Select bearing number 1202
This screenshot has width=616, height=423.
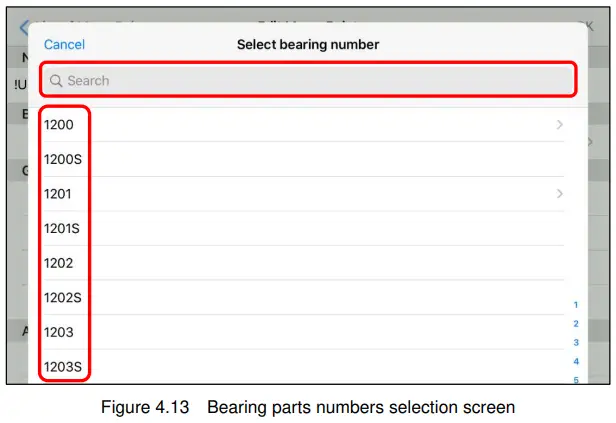(59, 263)
